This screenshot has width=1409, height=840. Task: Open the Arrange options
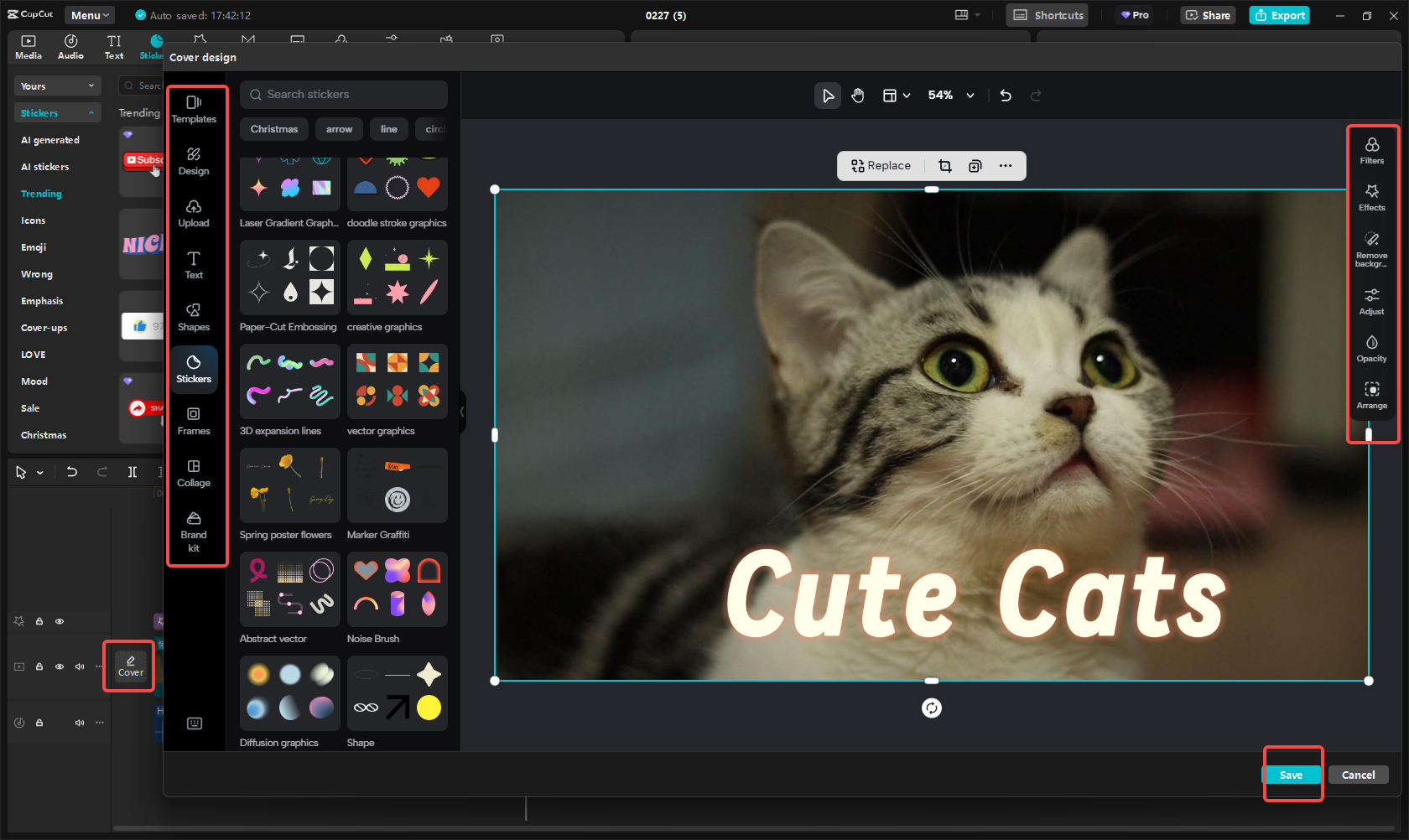1372,397
